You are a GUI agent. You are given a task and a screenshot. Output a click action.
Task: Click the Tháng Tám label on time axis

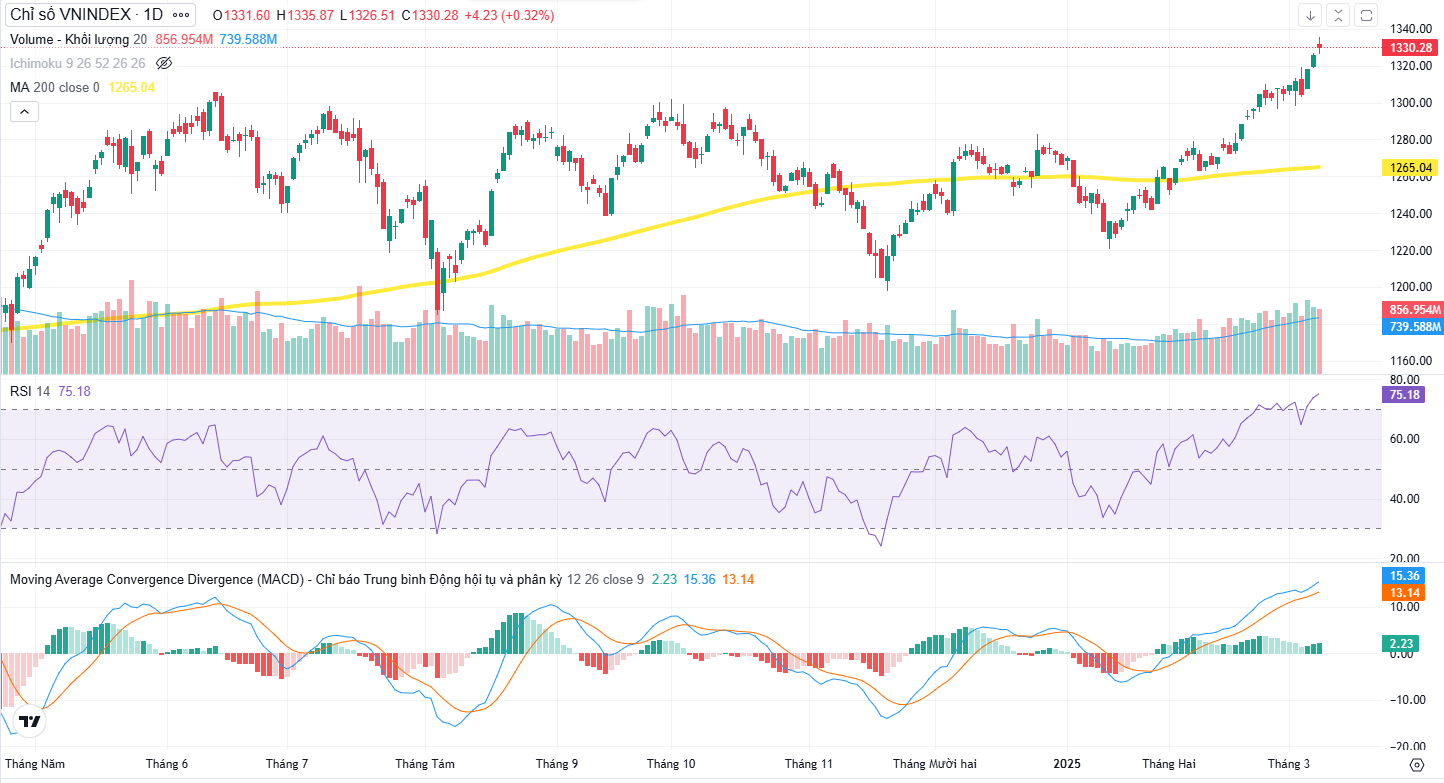(x=425, y=764)
